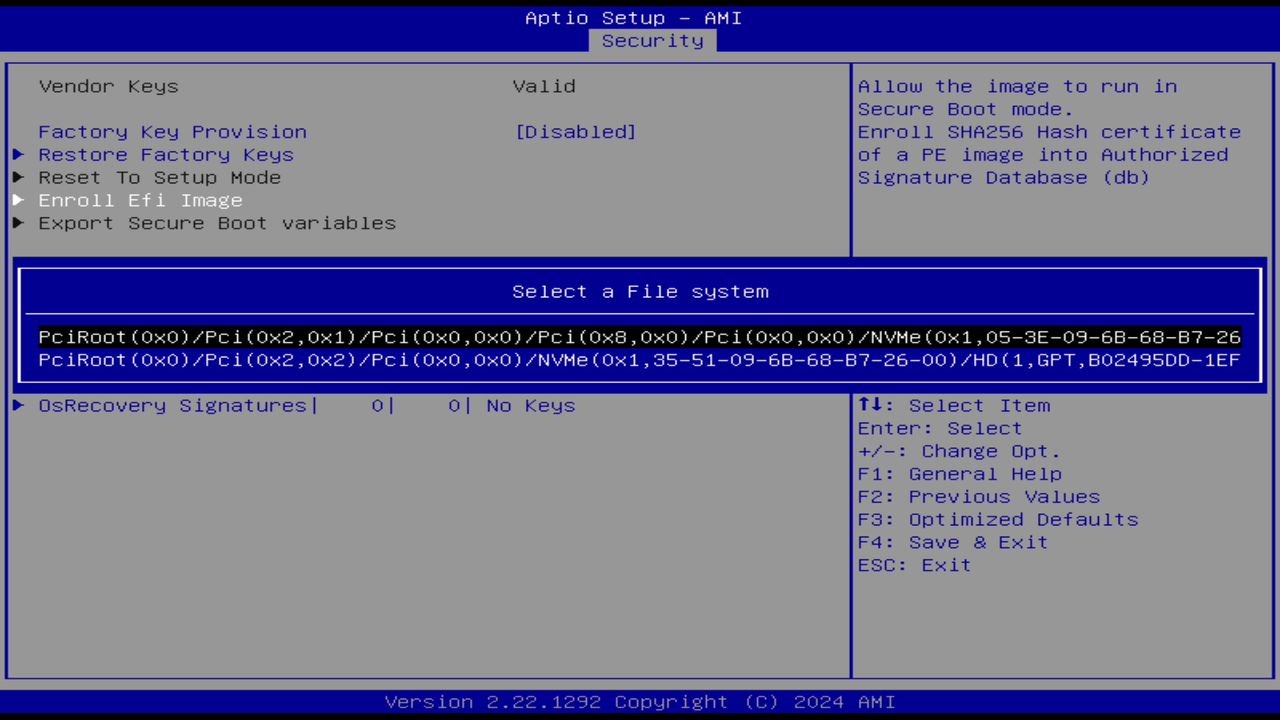This screenshot has height=720, width=1280.
Task: Open the Enroll Efi Image entry
Action: 141,201
